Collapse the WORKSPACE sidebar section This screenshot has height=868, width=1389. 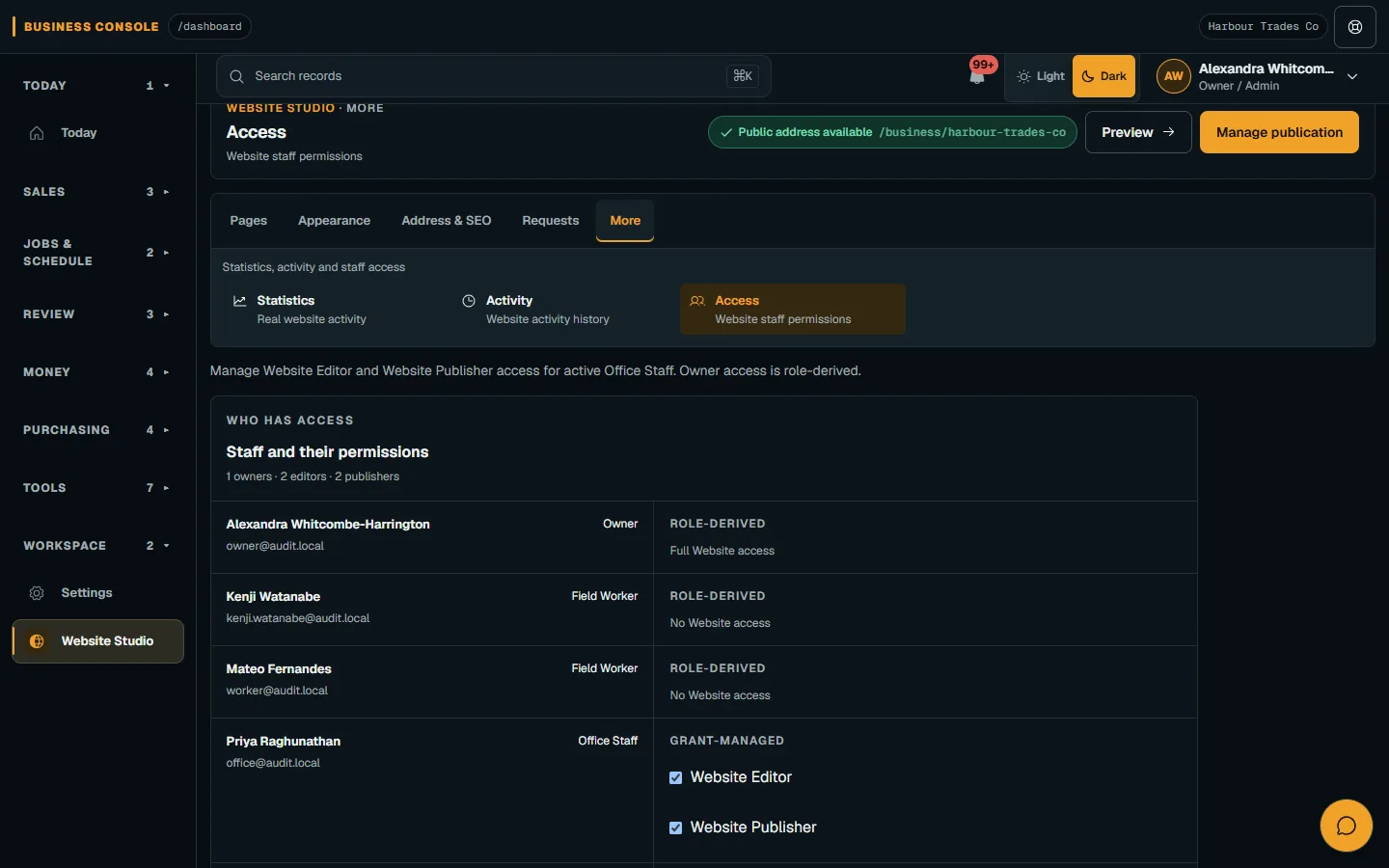[97, 546]
